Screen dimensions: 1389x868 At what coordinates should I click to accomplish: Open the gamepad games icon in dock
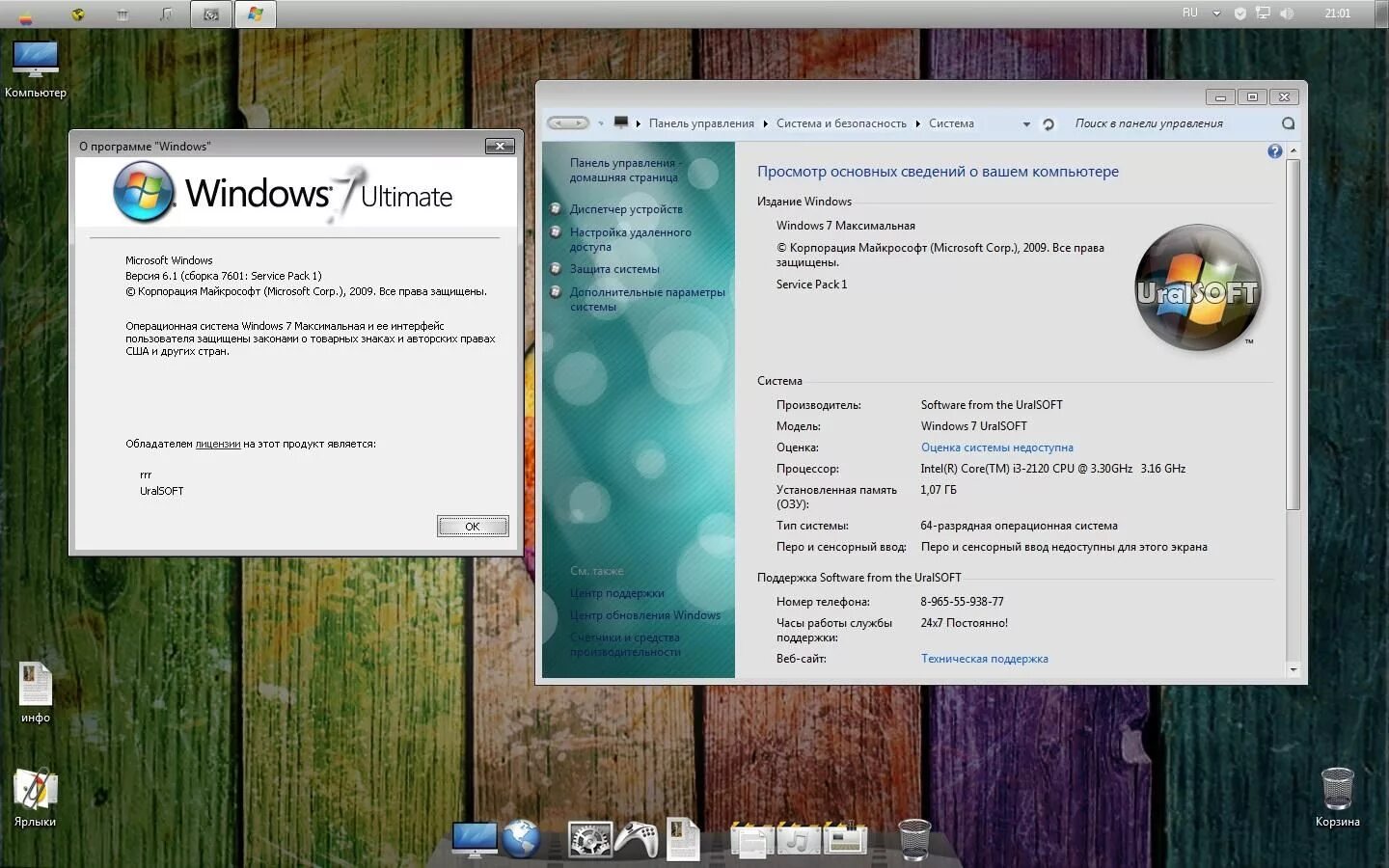pyautogui.click(x=637, y=840)
